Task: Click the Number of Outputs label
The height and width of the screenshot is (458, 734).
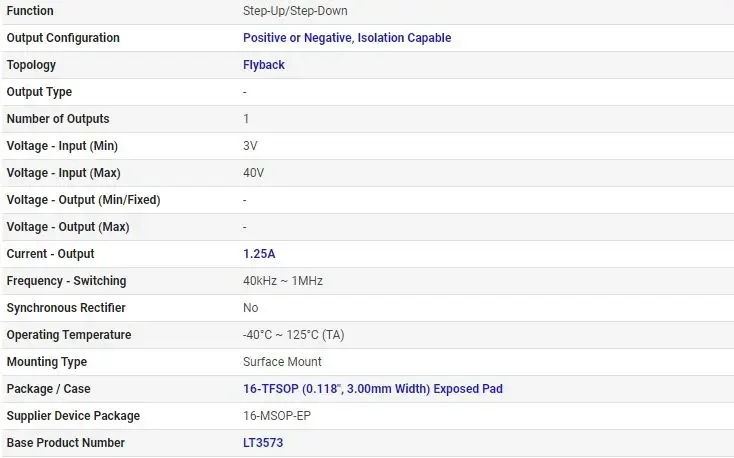Action: point(58,119)
